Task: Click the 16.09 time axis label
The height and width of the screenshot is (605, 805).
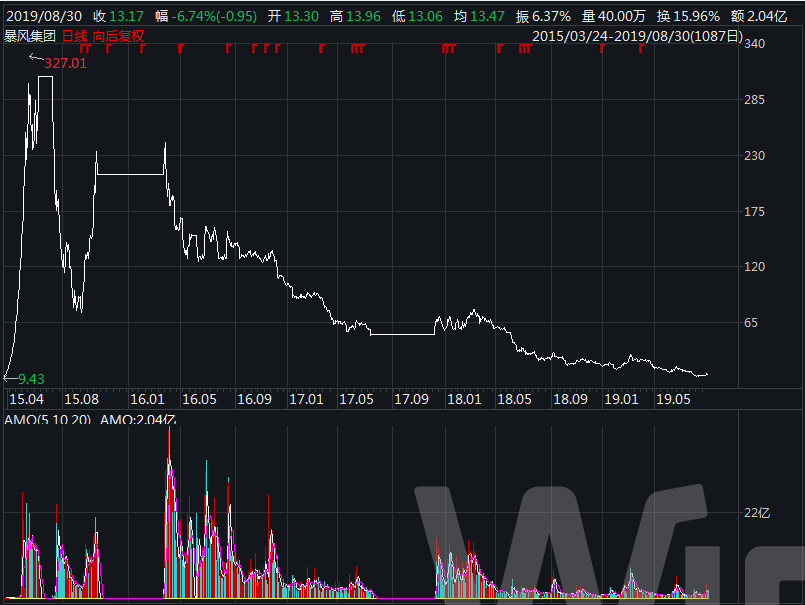Action: [254, 399]
